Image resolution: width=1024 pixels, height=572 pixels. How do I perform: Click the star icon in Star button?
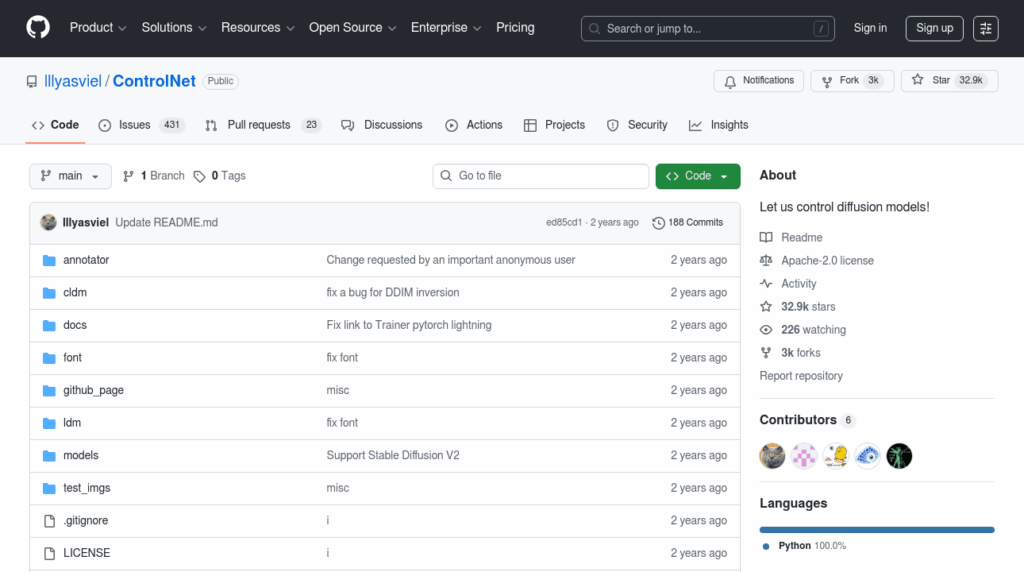[918, 80]
